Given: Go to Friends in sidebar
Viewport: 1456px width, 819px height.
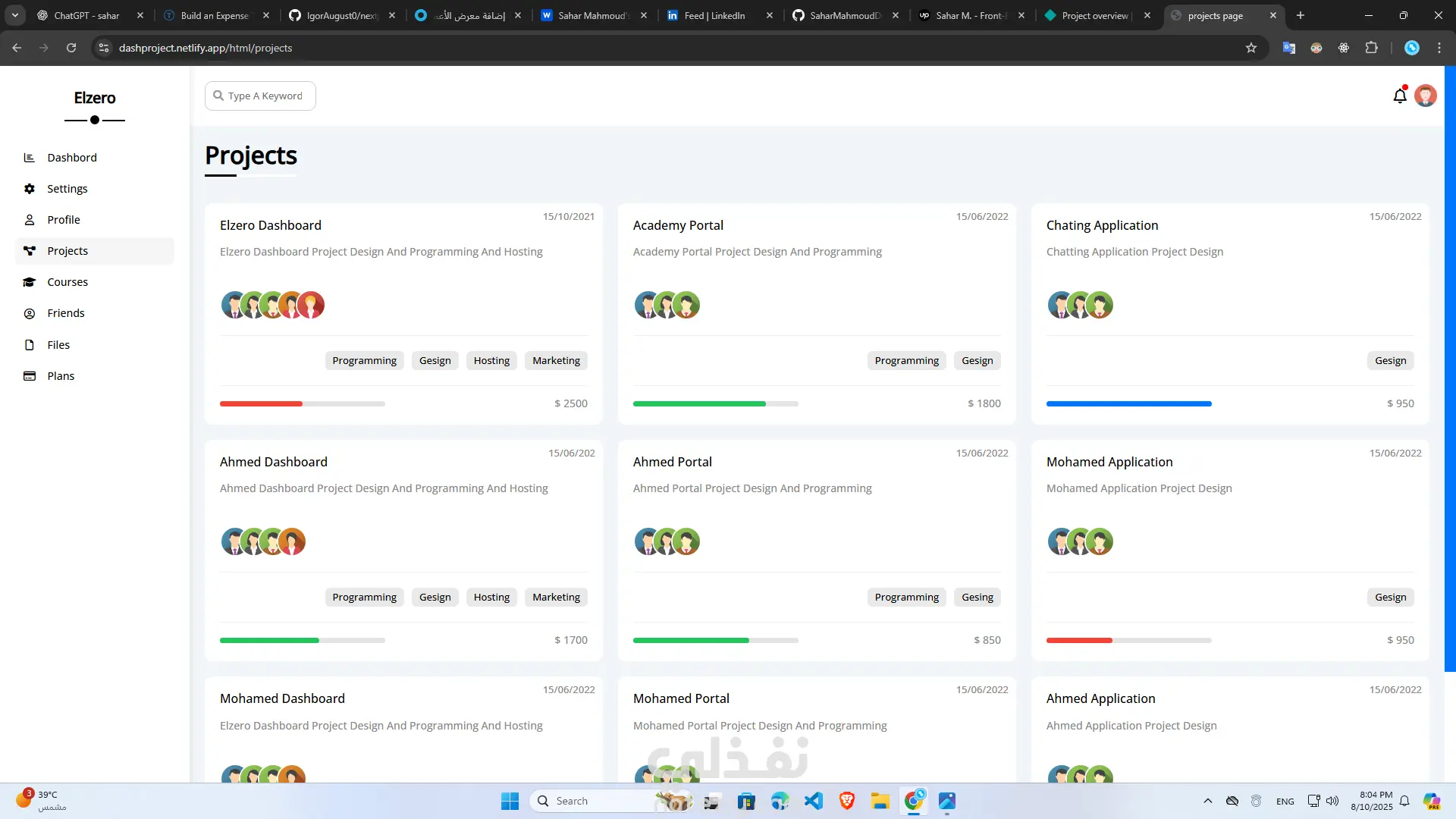Looking at the screenshot, I should coord(66,313).
